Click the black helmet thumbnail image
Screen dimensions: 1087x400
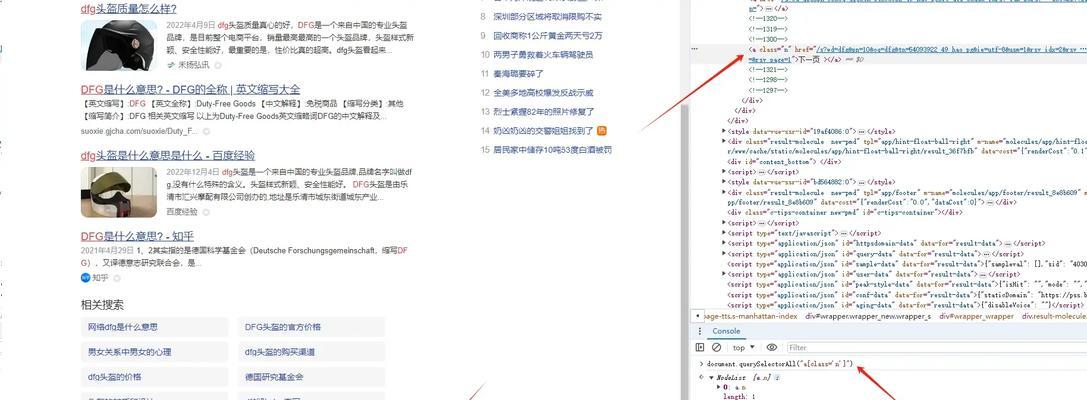[119, 44]
